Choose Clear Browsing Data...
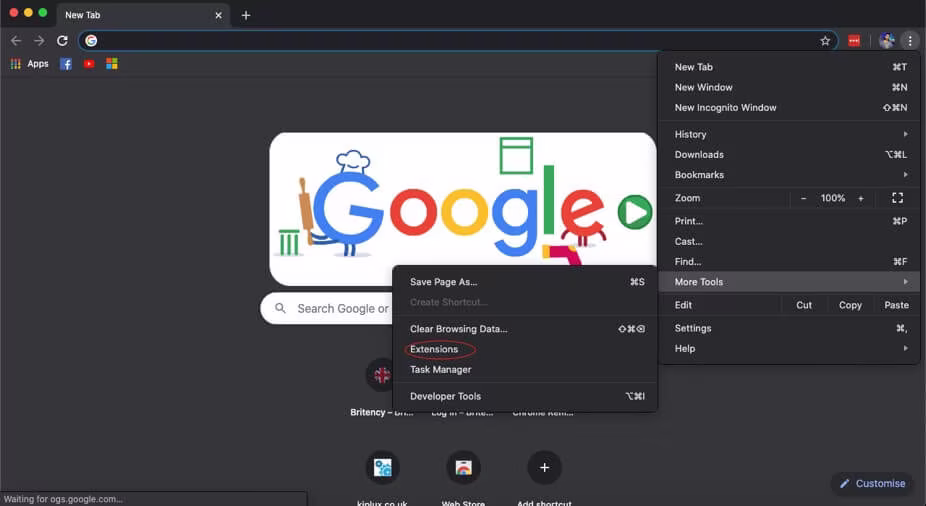This screenshot has width=926, height=506. (x=525, y=329)
